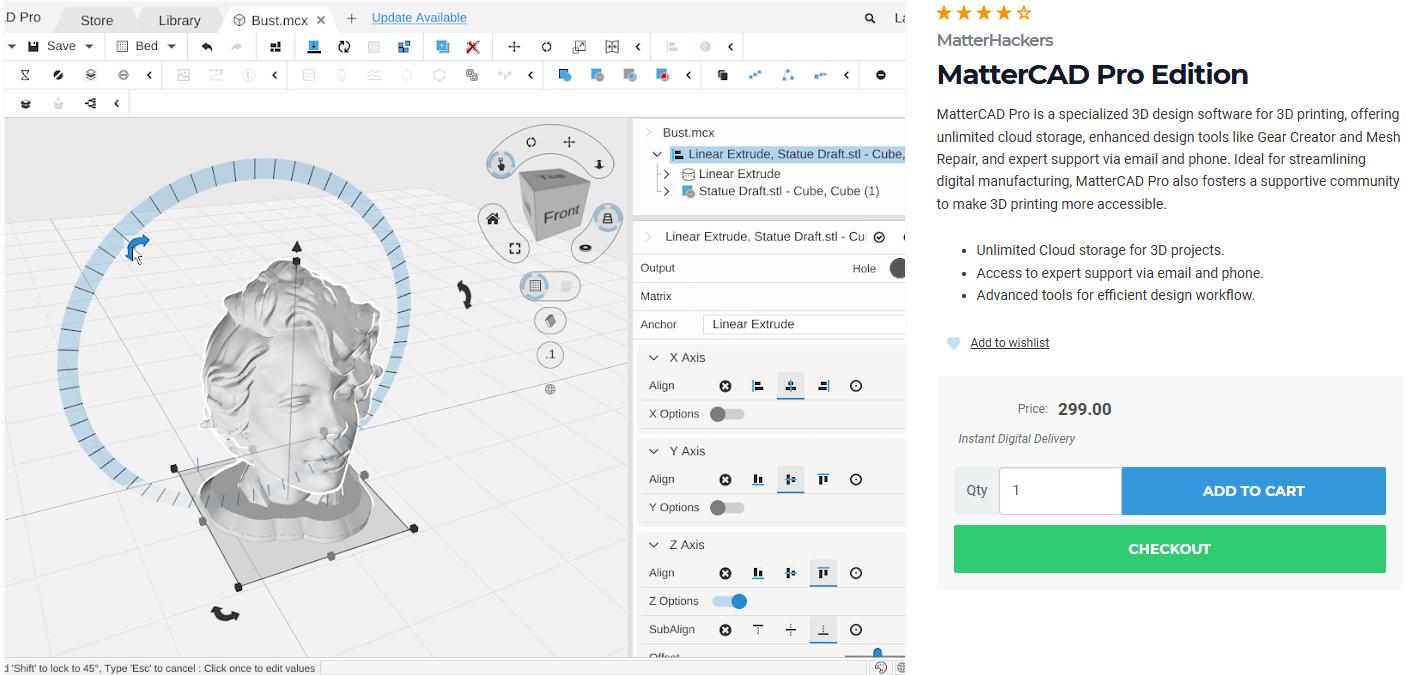Click the move (cross arrows) toolbar icon
Viewport: 1424px width, 675px height.
(514, 47)
